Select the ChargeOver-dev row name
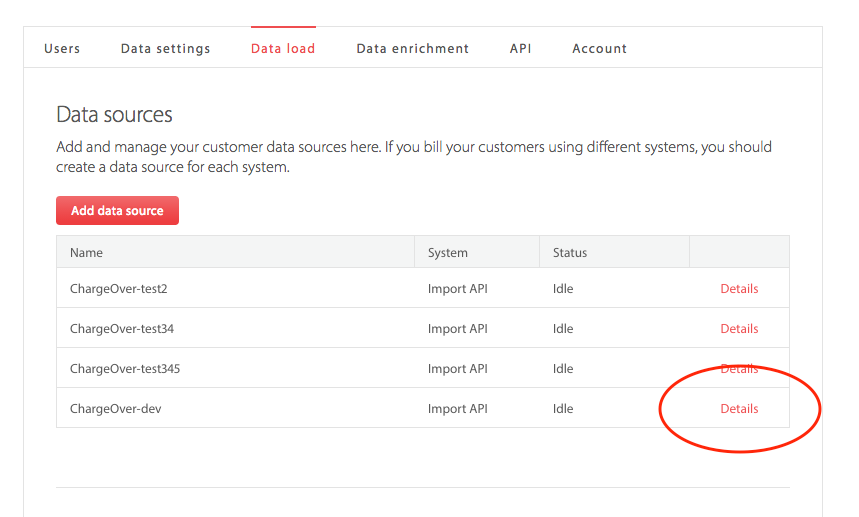Image resolution: width=859 pixels, height=517 pixels. [116, 409]
